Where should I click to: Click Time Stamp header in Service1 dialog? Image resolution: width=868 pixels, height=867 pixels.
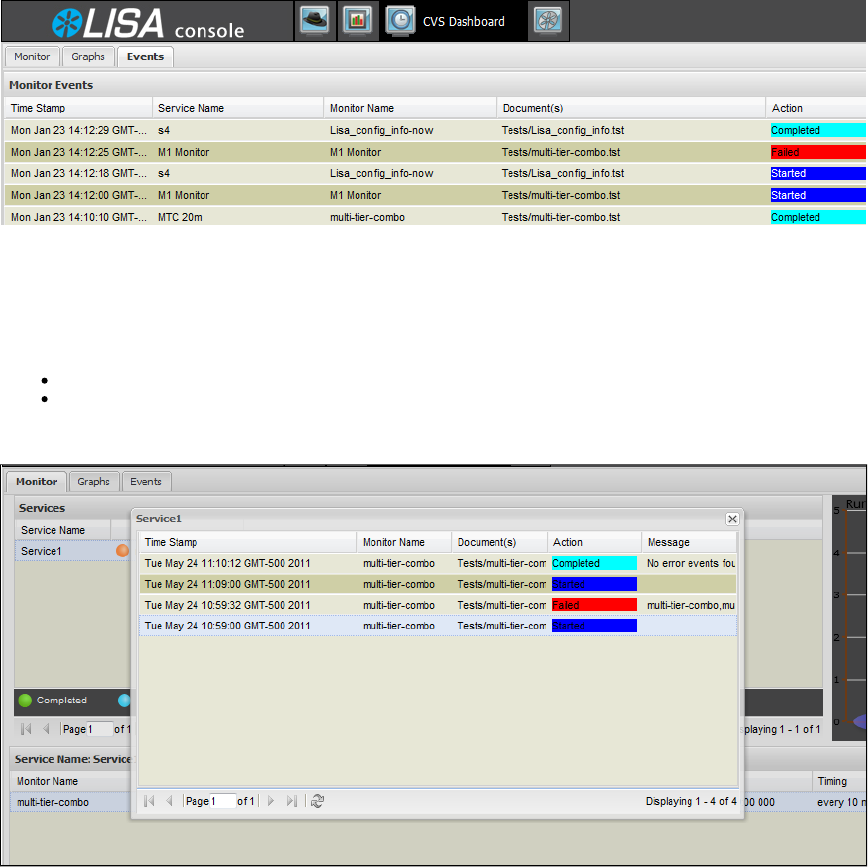247,542
